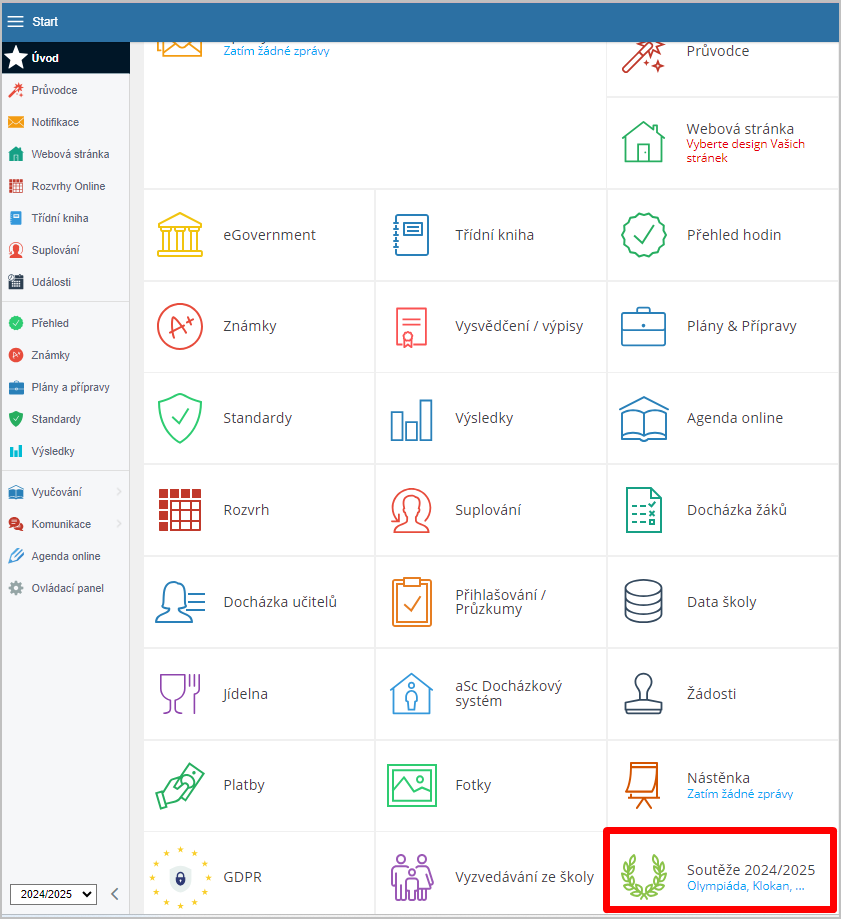Screen dimensions: 841x919
Task: Click the Platby hand with money icon
Action: click(180, 785)
